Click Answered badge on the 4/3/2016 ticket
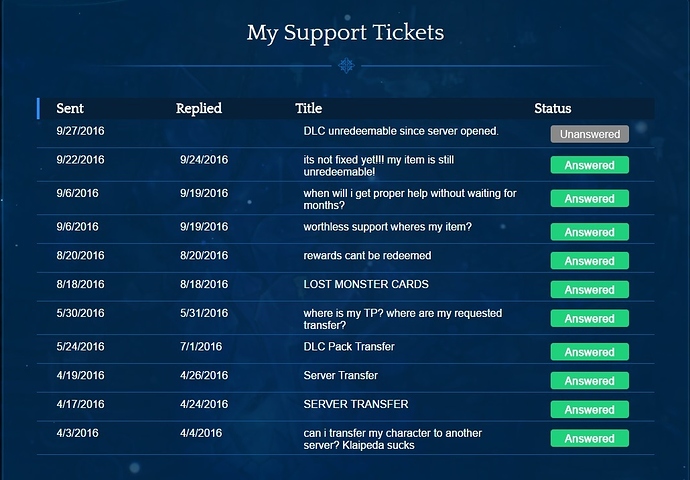 [589, 438]
